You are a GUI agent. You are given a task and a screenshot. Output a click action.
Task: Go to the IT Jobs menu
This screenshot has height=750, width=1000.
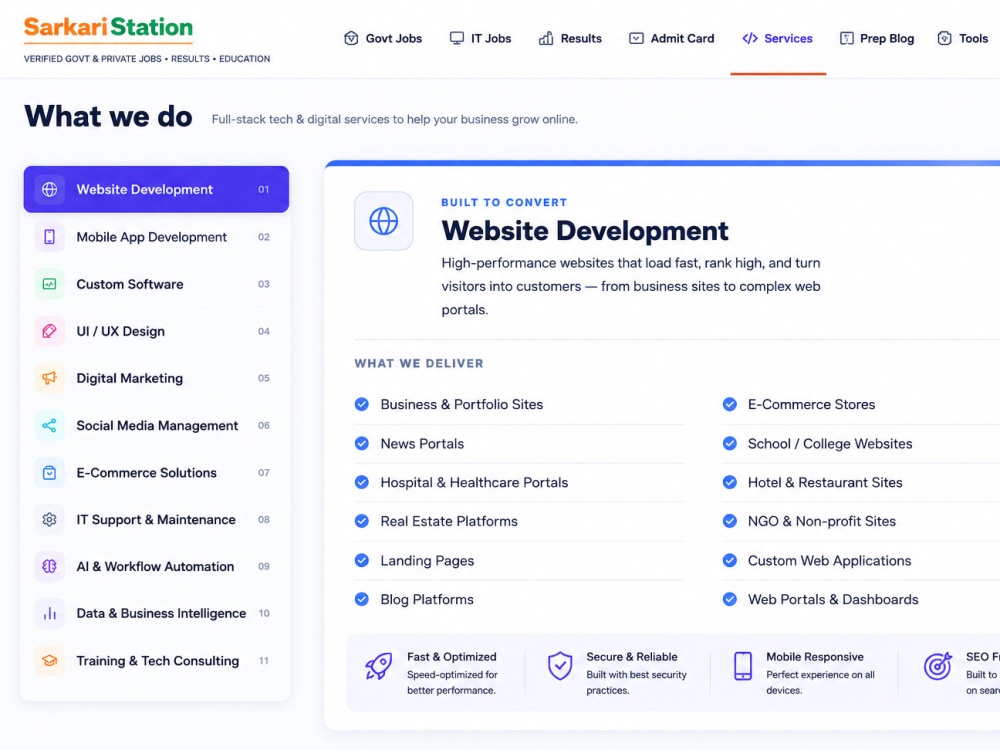coord(480,38)
